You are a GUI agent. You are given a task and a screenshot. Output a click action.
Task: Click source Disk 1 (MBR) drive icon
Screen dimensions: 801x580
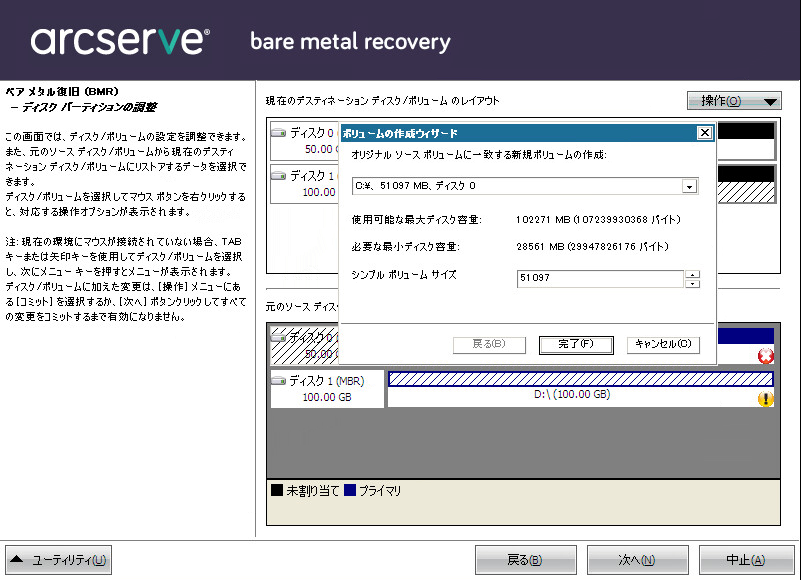(x=278, y=381)
